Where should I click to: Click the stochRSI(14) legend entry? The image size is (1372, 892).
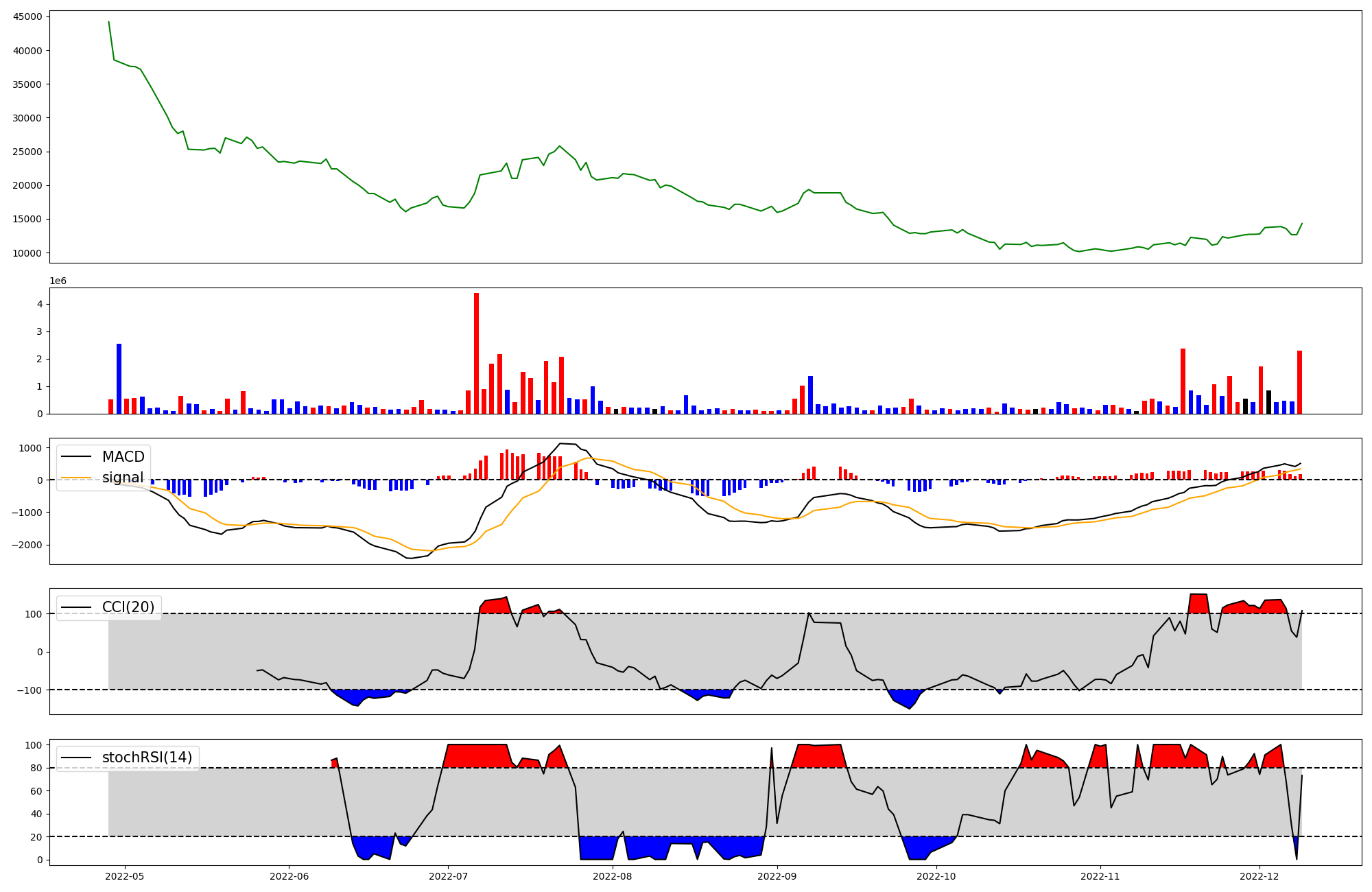pos(146,758)
